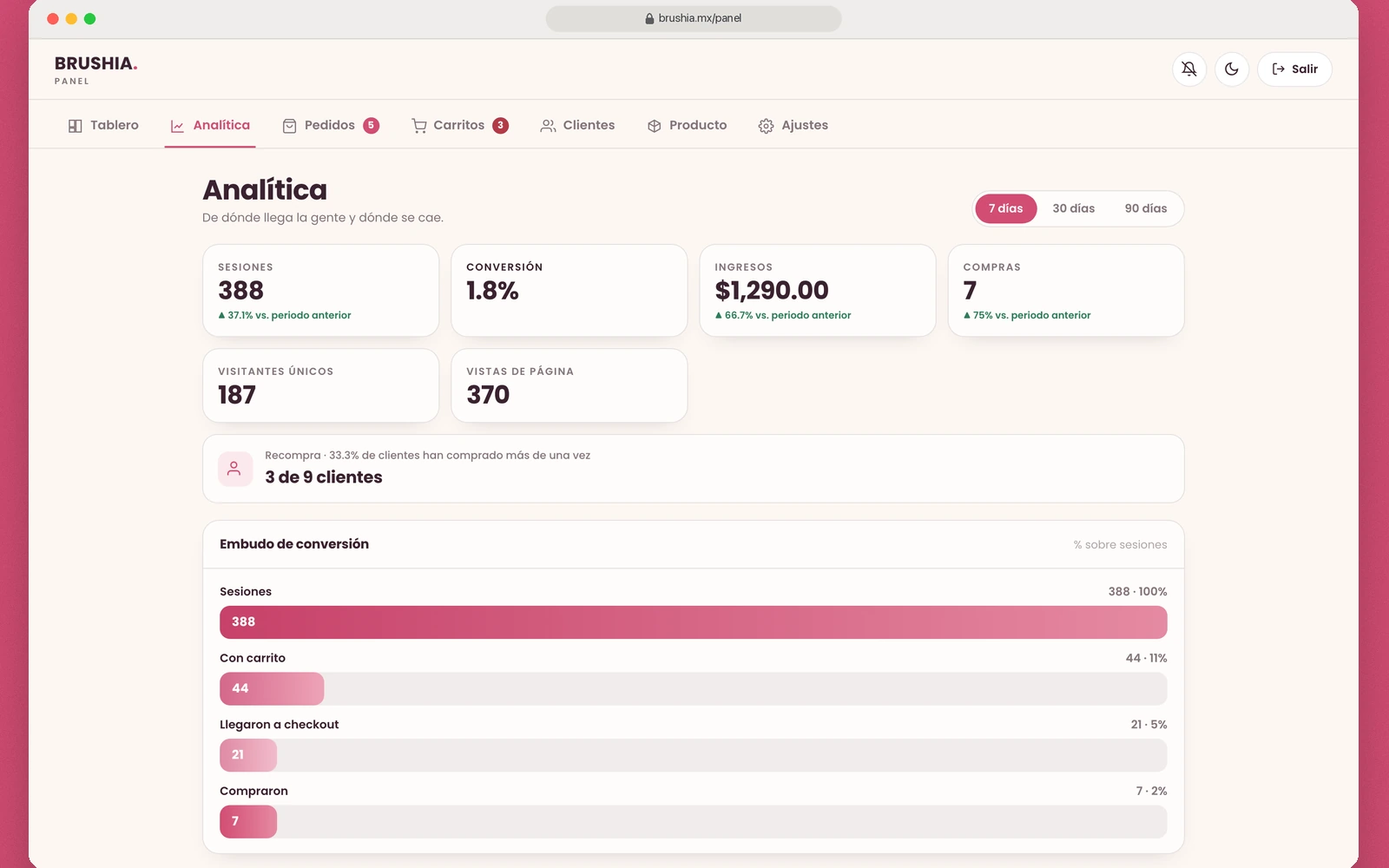Switch to the Producto tab
The image size is (1389, 868).
(x=688, y=125)
